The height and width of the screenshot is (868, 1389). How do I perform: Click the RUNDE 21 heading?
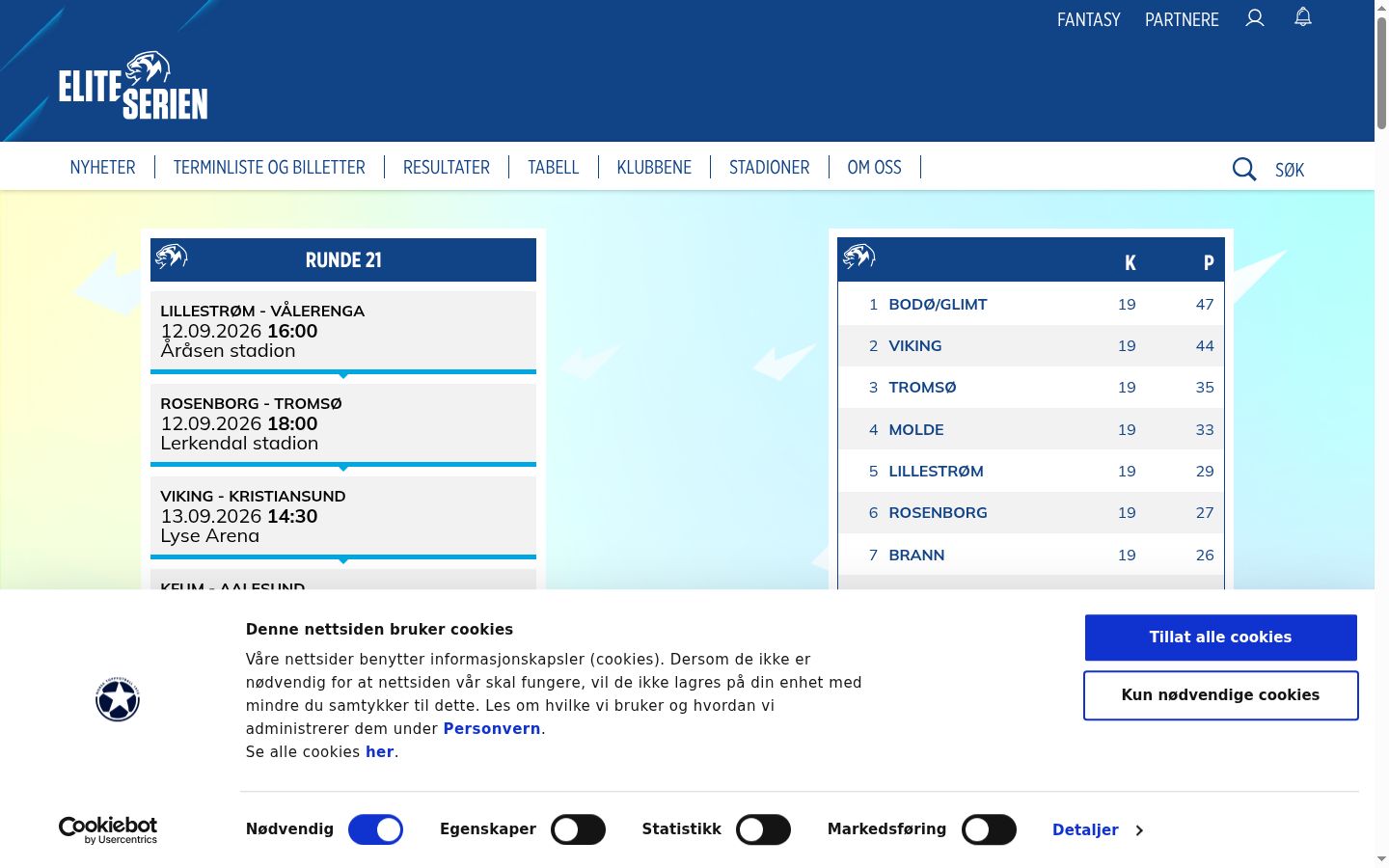coord(343,260)
